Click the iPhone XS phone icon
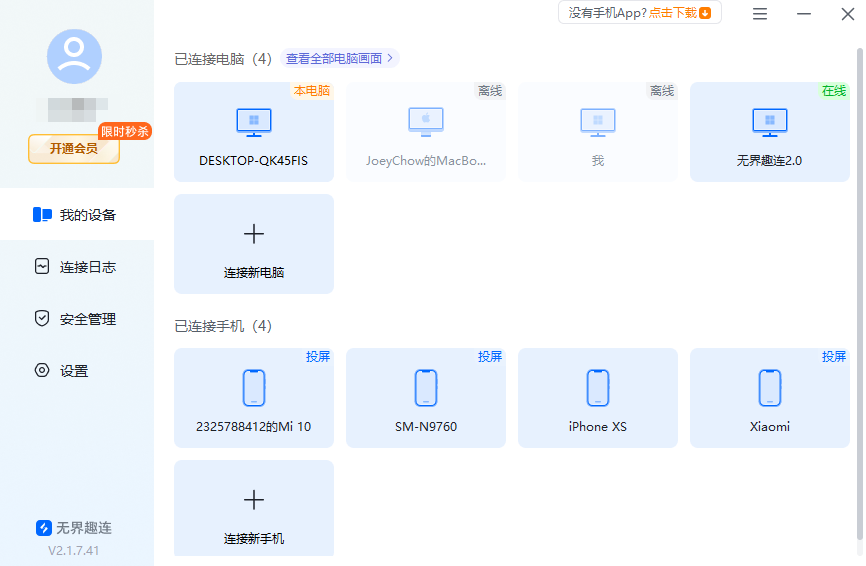Screen dimensions: 866x566 click(x=598, y=388)
